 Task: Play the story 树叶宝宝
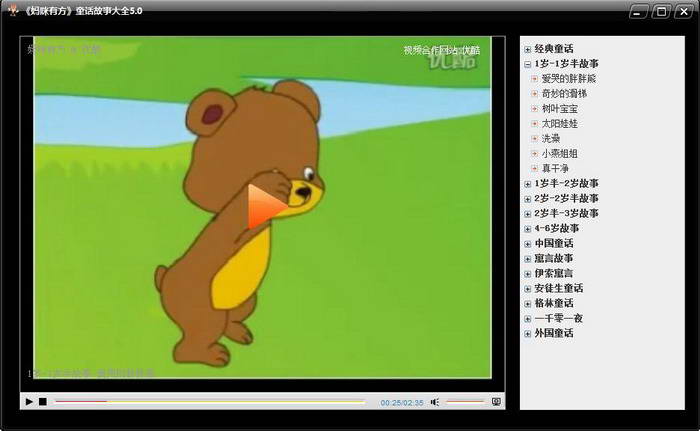coord(559,109)
